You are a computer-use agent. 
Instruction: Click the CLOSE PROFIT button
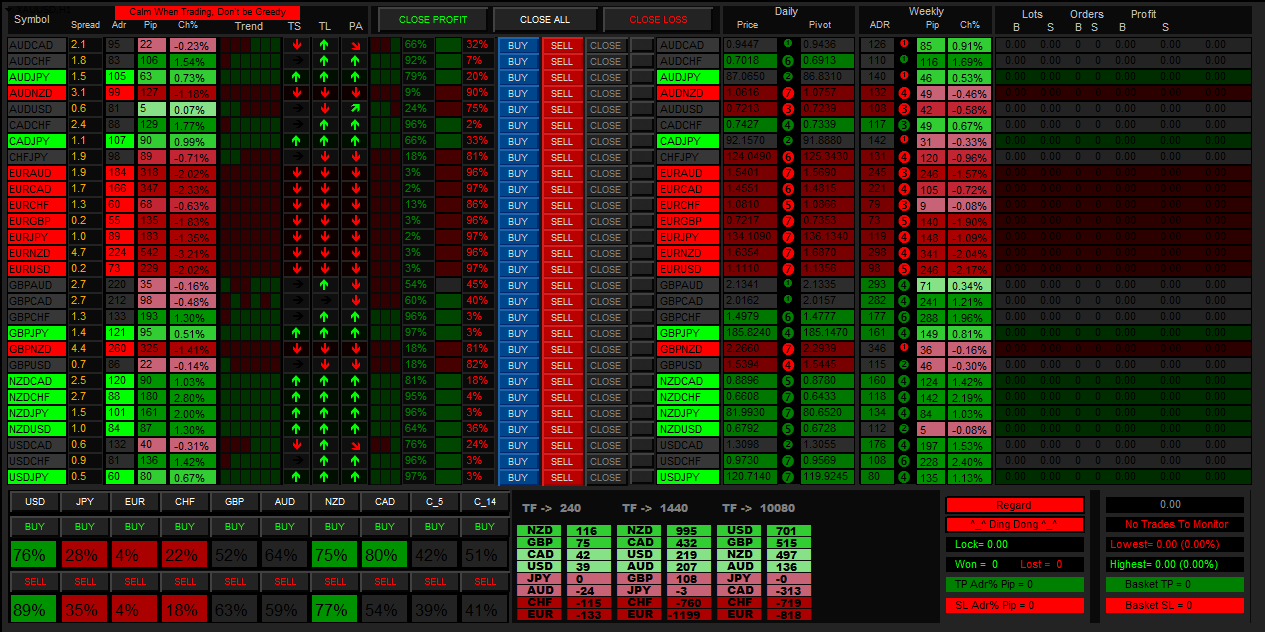coord(433,19)
